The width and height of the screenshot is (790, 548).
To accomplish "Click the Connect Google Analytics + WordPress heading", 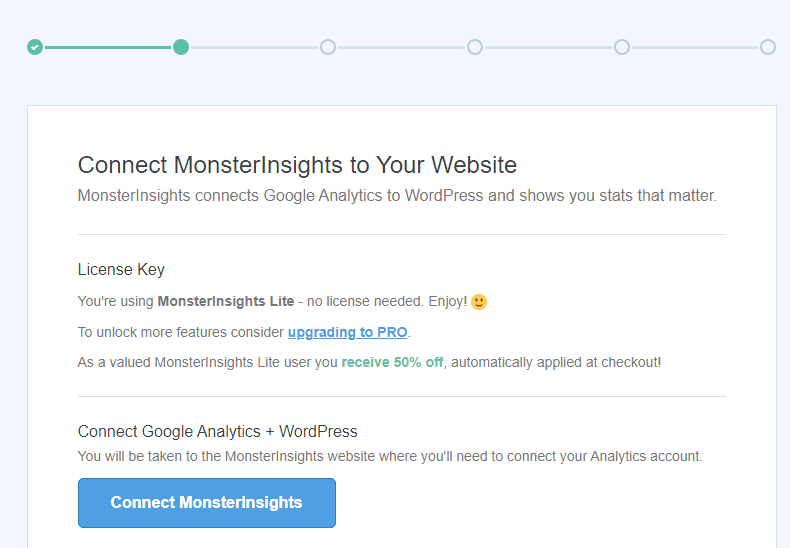I will (x=218, y=432).
